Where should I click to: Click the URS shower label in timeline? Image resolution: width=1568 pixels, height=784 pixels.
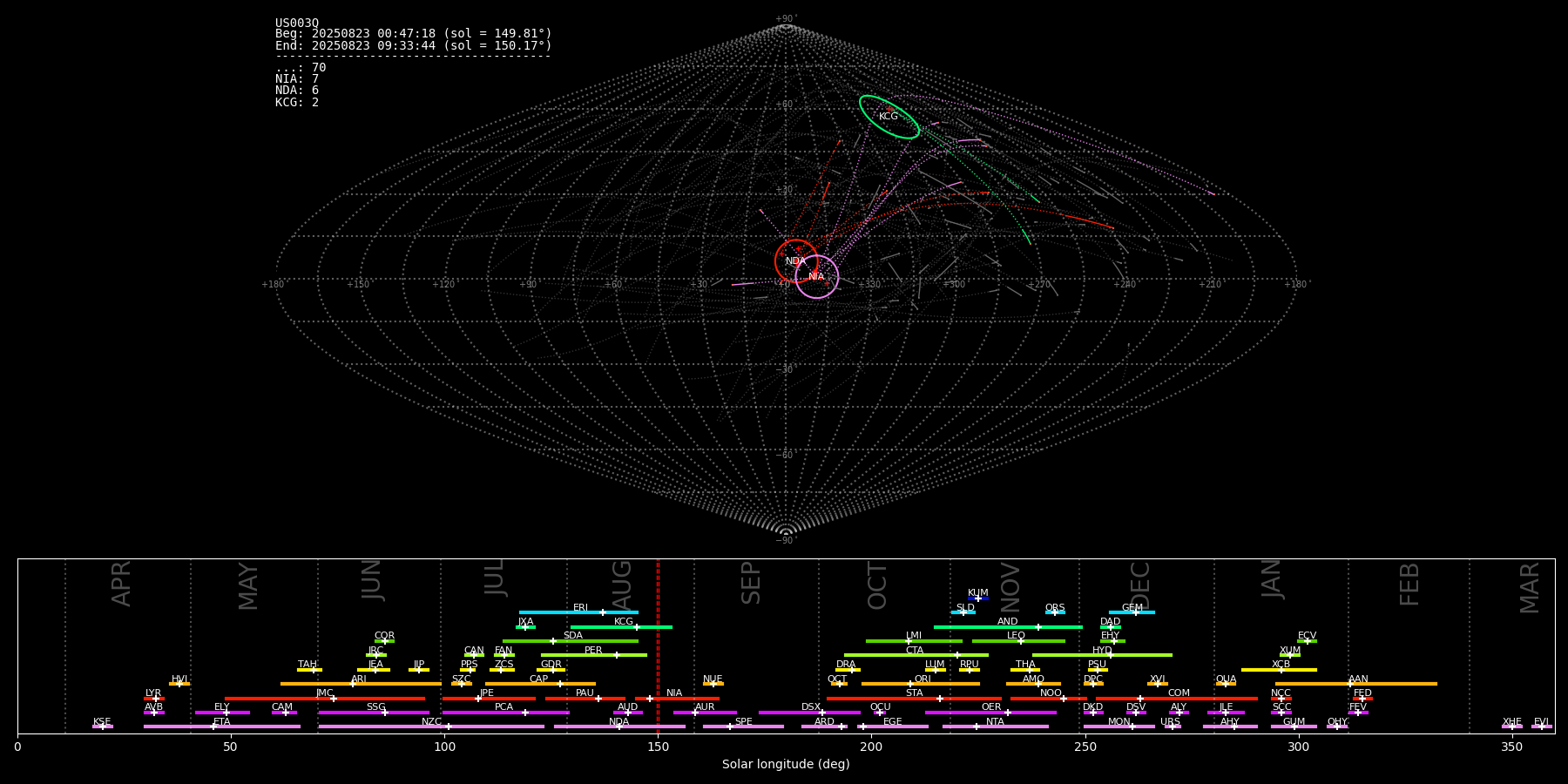(x=1170, y=722)
